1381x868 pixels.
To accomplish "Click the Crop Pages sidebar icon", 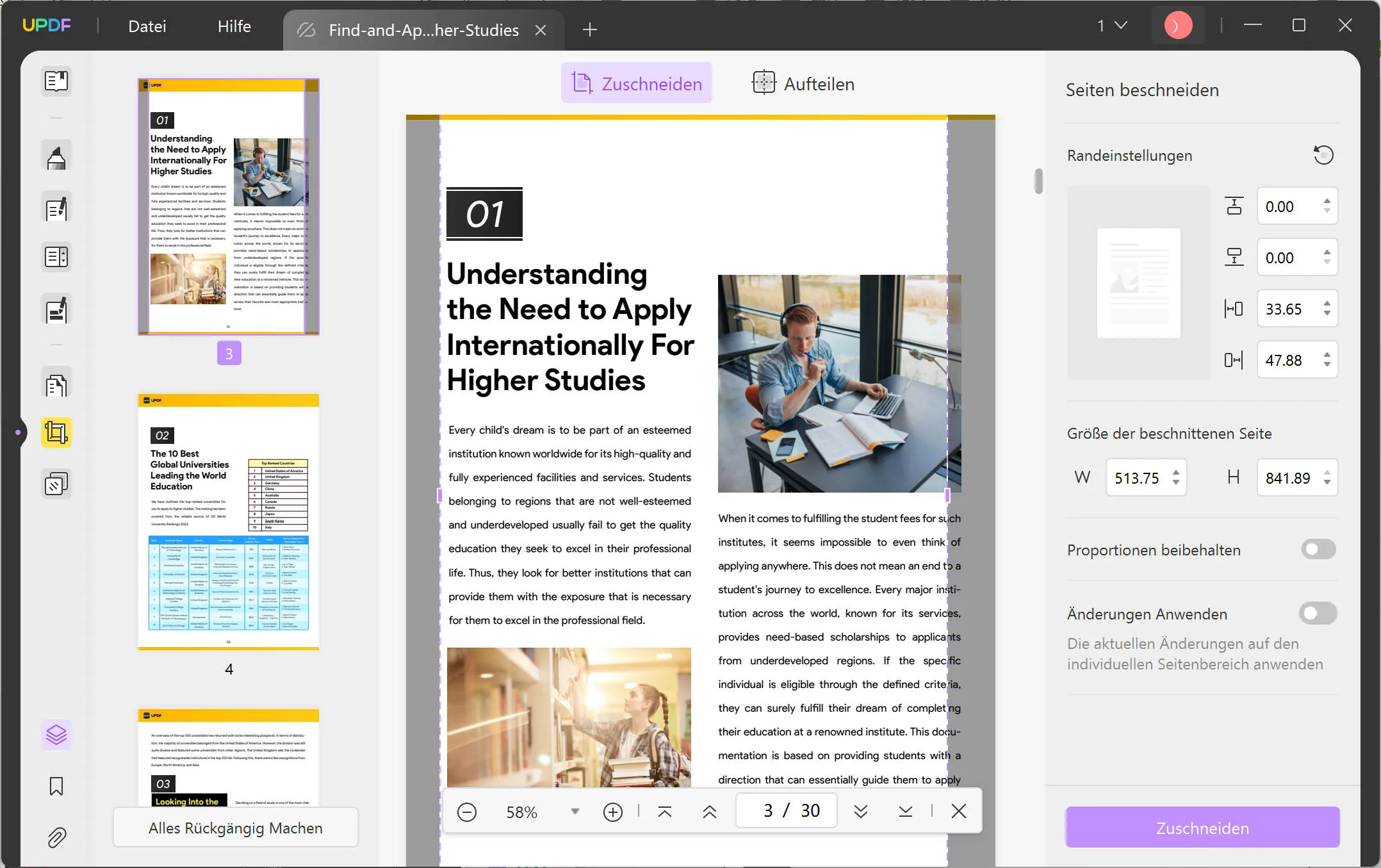I will pos(56,432).
